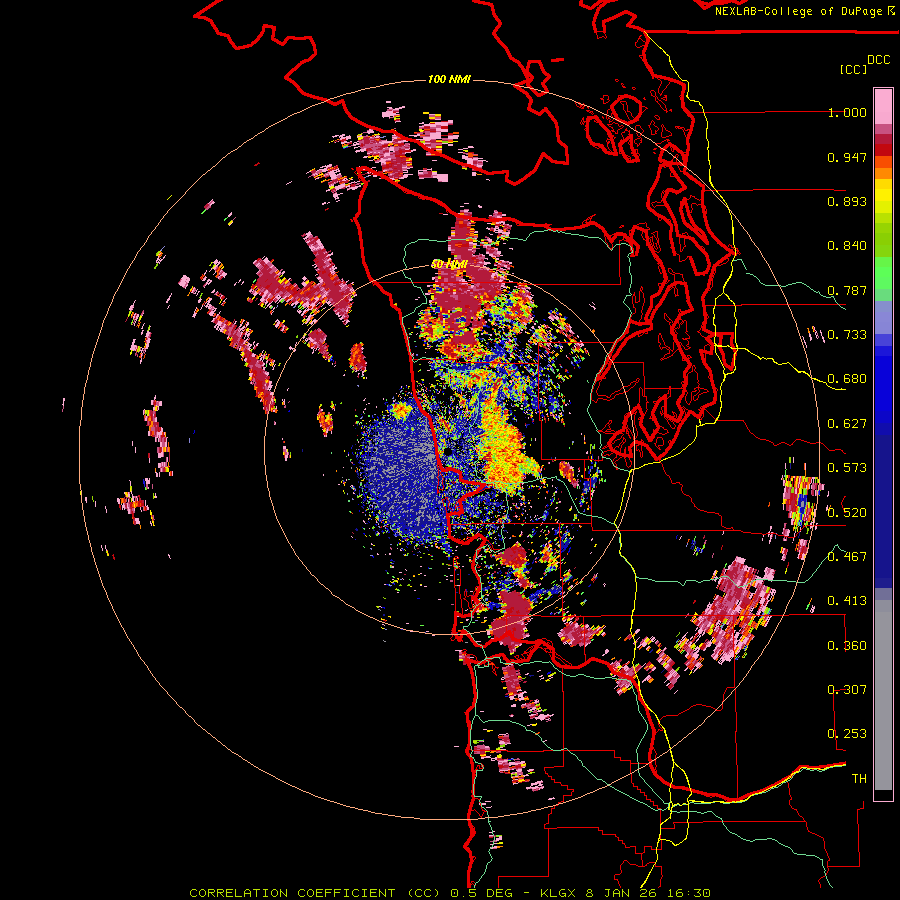Select the 0.520 legend value
This screenshot has height=900, width=900.
click(847, 513)
